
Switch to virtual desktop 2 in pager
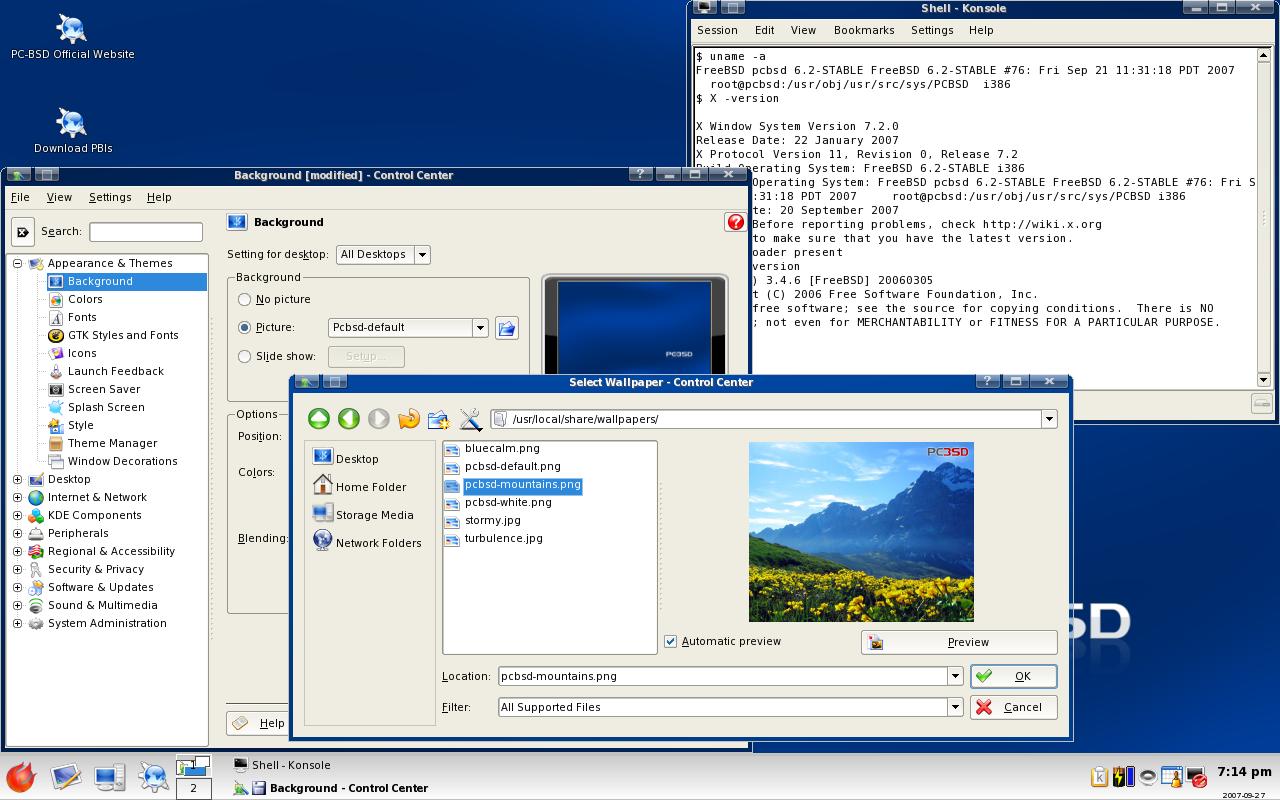pos(193,788)
